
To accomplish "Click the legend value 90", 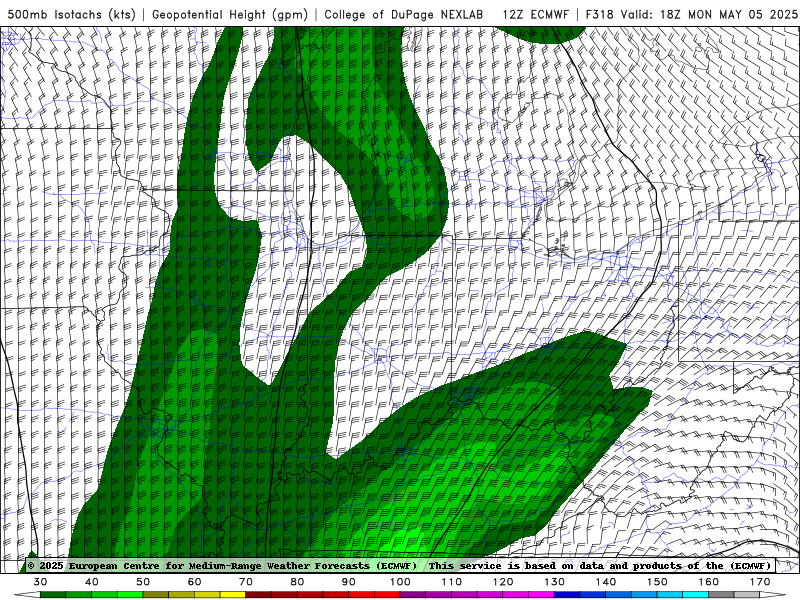I will tap(349, 582).
